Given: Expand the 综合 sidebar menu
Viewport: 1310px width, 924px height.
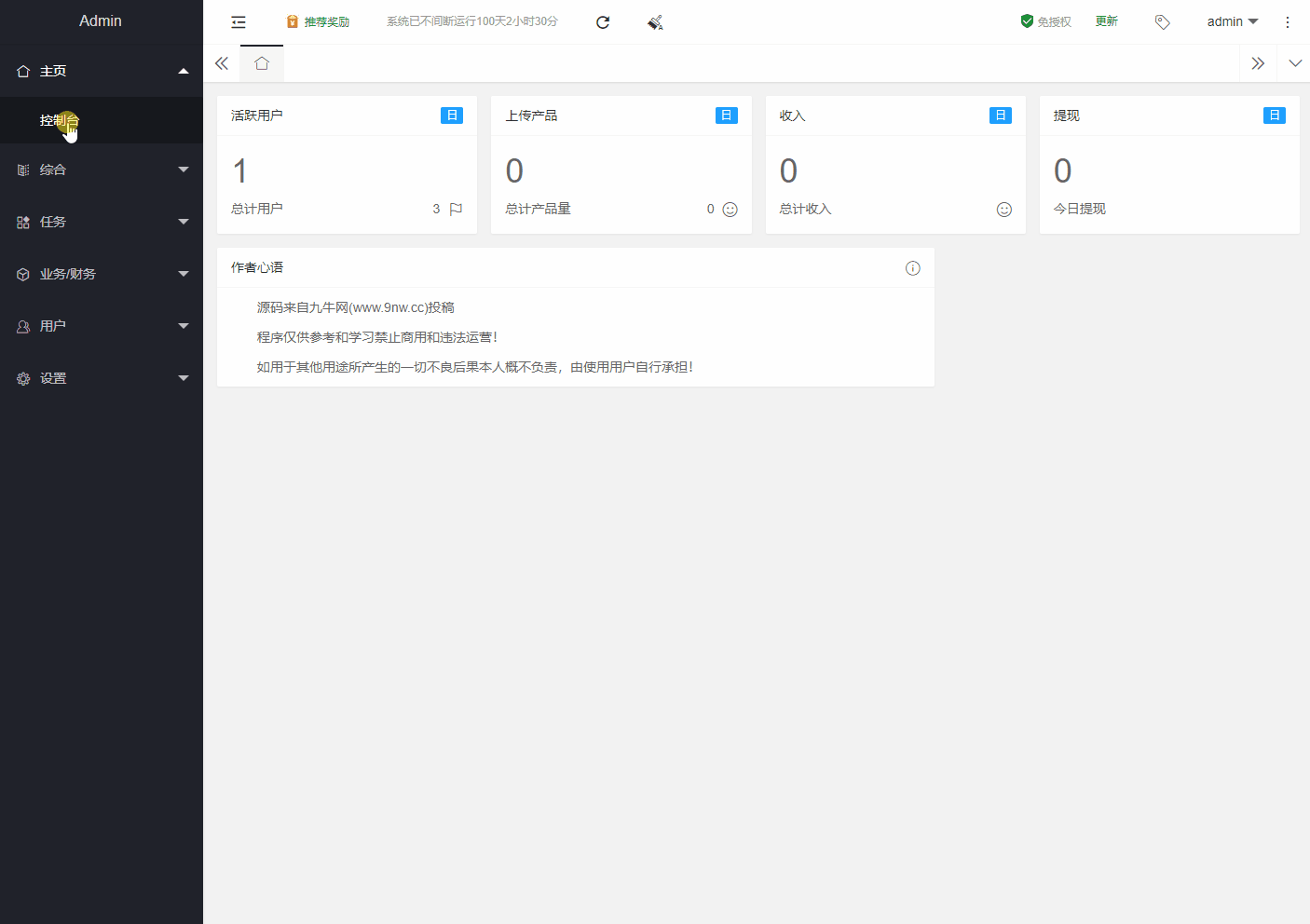Looking at the screenshot, I should pyautogui.click(x=102, y=170).
